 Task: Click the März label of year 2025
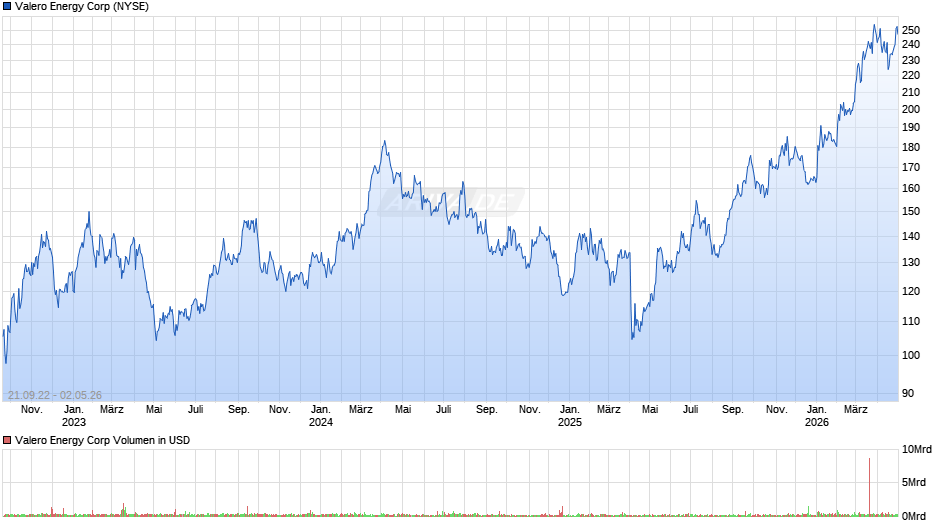(x=608, y=410)
